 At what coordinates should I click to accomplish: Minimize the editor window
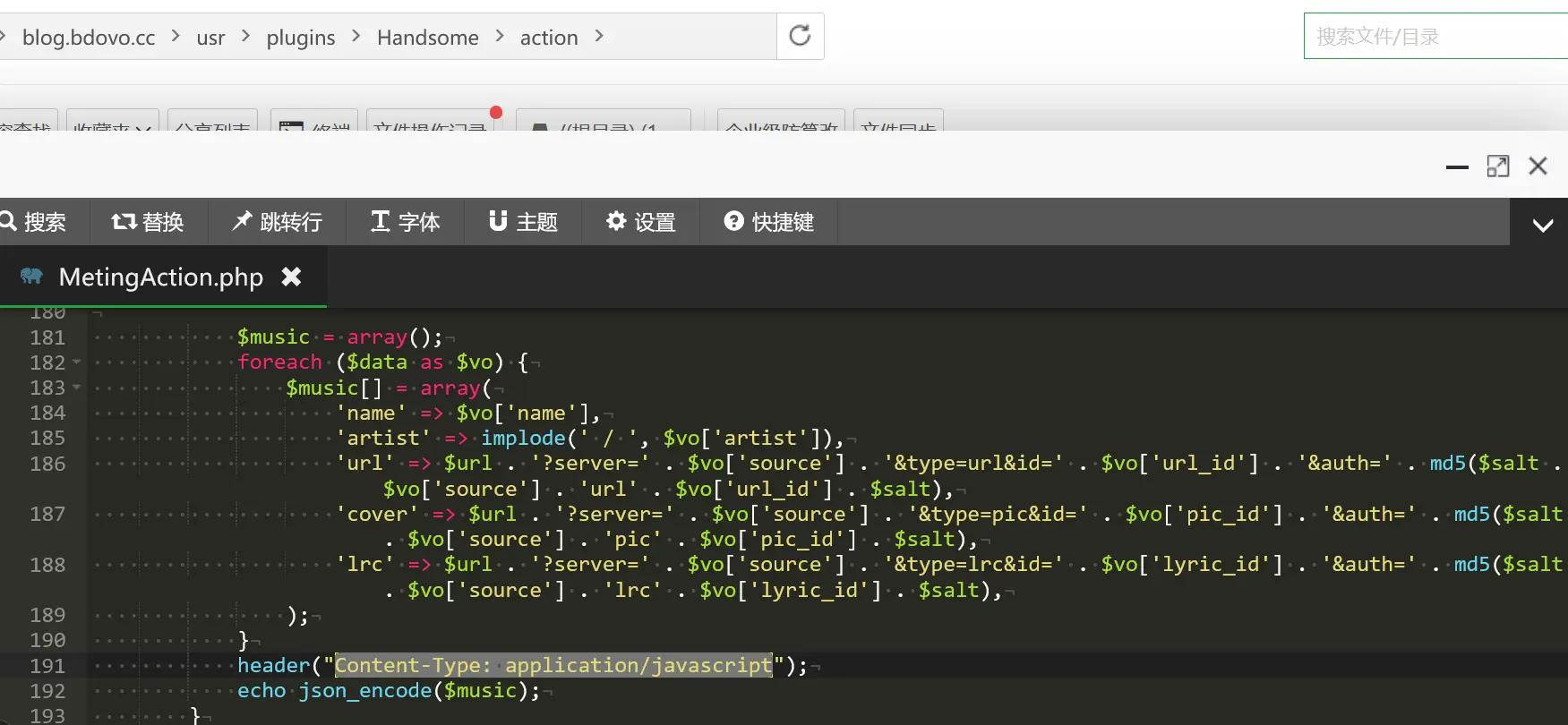(x=1457, y=167)
